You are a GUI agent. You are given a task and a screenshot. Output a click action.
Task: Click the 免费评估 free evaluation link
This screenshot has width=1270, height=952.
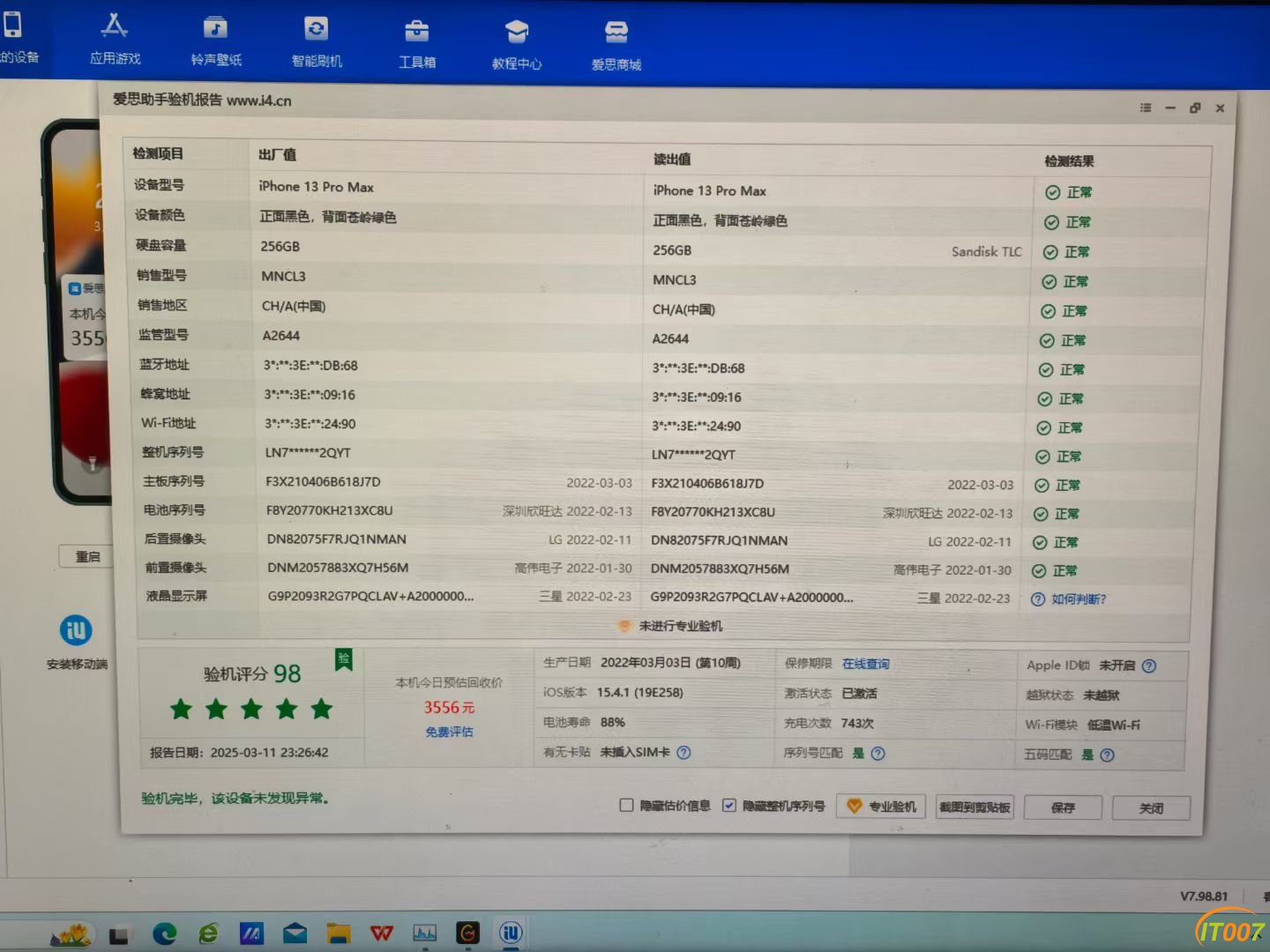click(x=449, y=732)
